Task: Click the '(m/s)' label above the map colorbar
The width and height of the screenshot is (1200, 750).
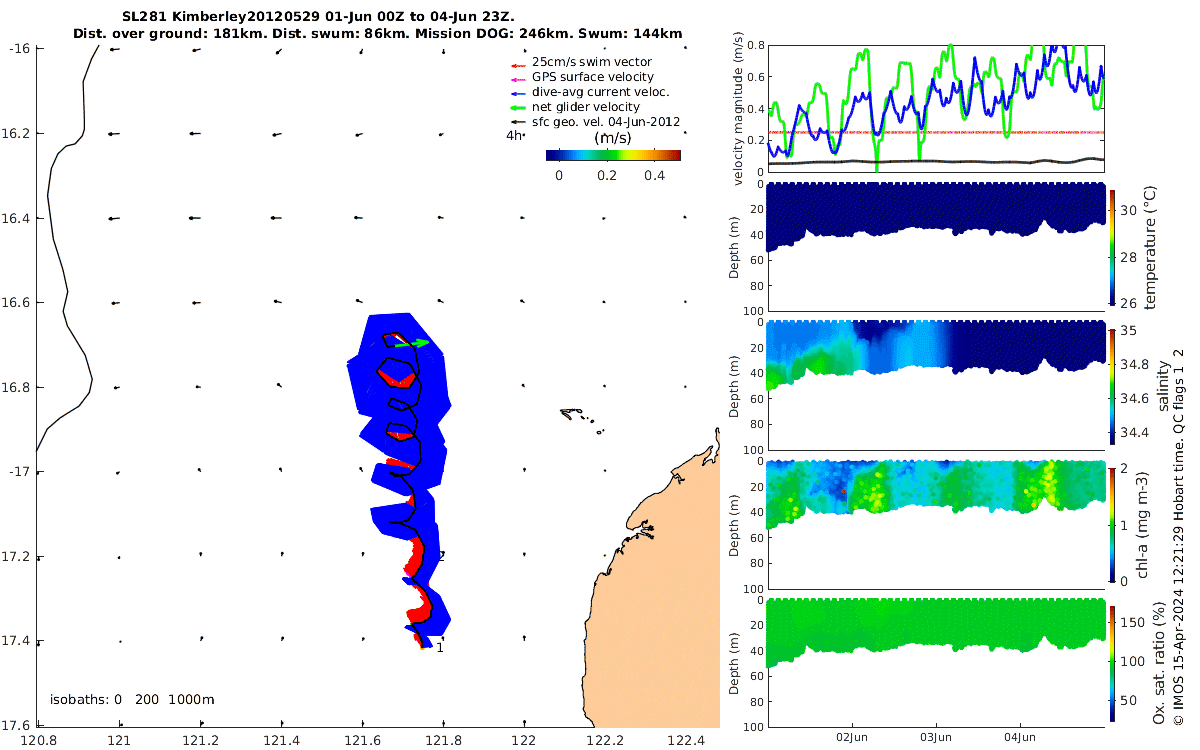Action: (x=612, y=138)
